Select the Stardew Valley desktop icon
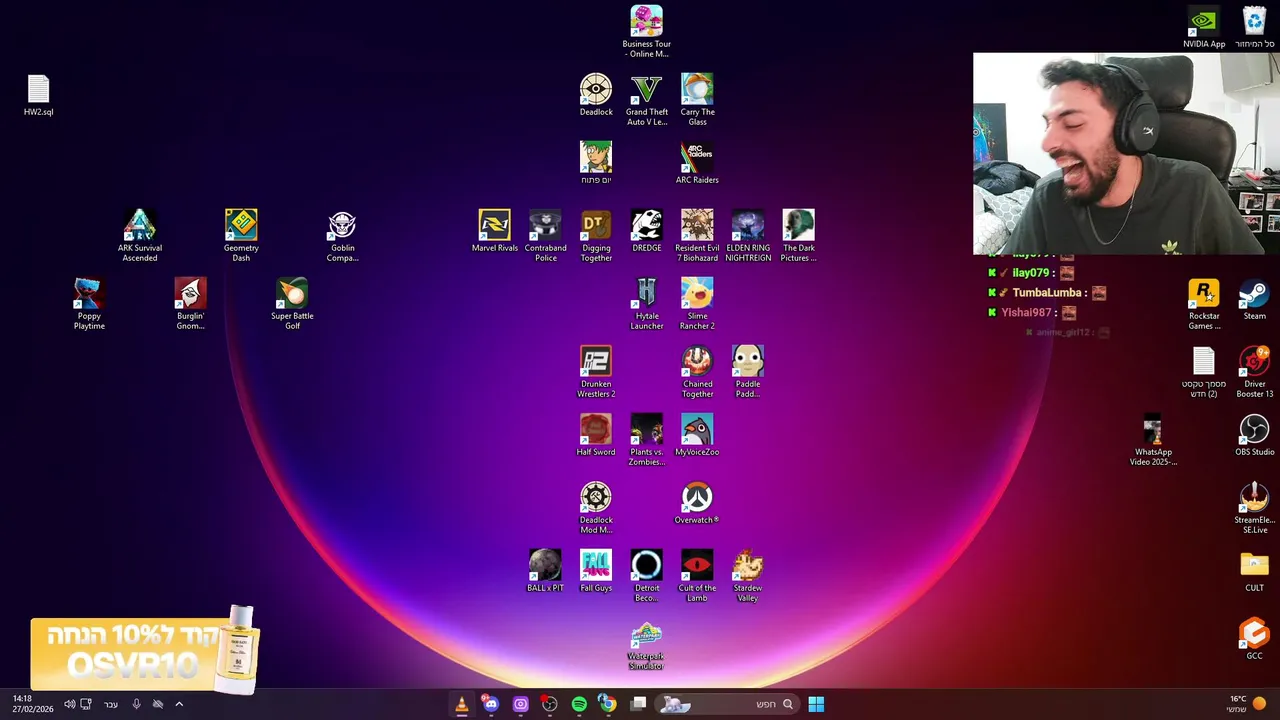The height and width of the screenshot is (720, 1280). coord(748,575)
